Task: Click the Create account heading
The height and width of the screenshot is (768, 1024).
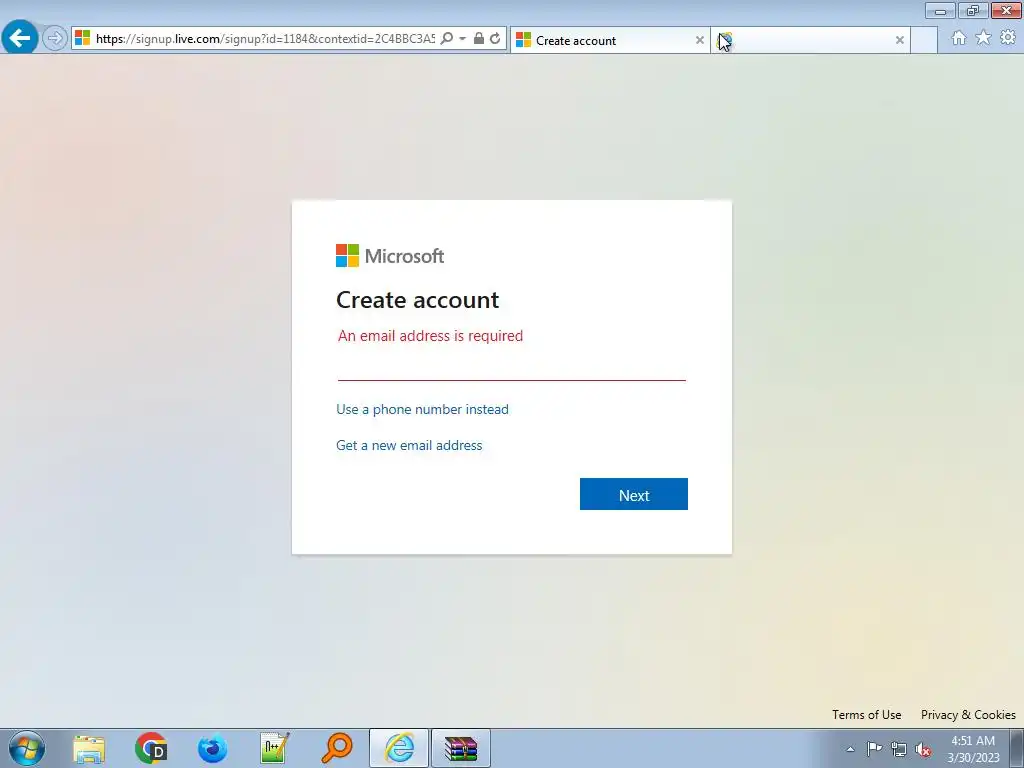Action: pyautogui.click(x=417, y=300)
